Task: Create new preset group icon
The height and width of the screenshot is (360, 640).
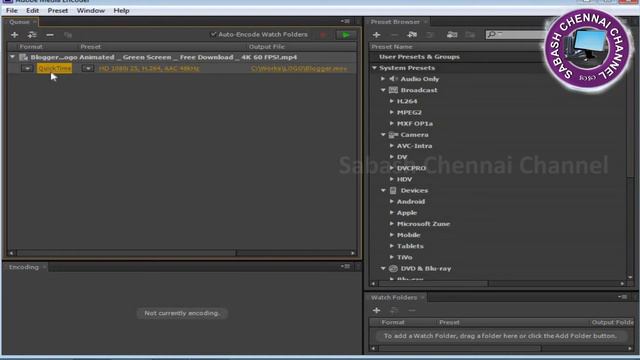Action: [412, 35]
